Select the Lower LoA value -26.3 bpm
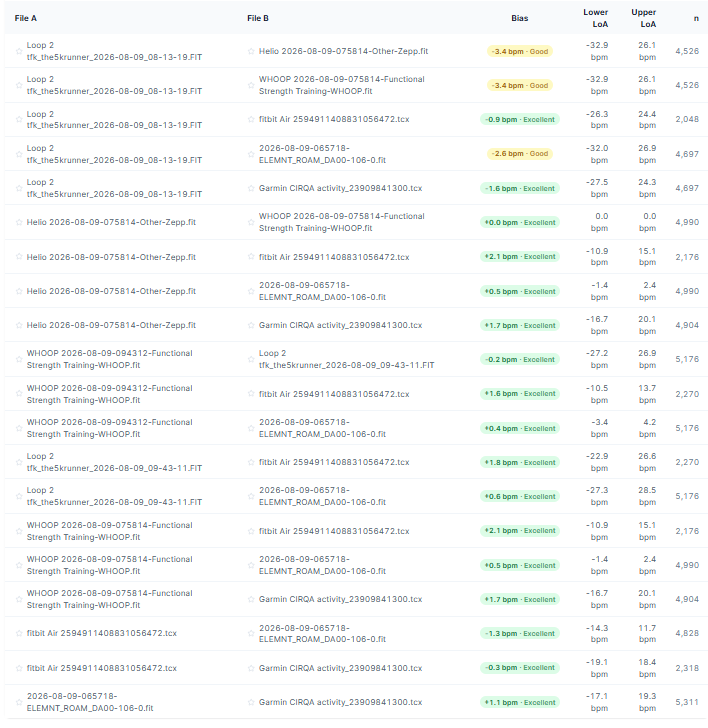Screen dimensions: 708x728 tap(597, 119)
